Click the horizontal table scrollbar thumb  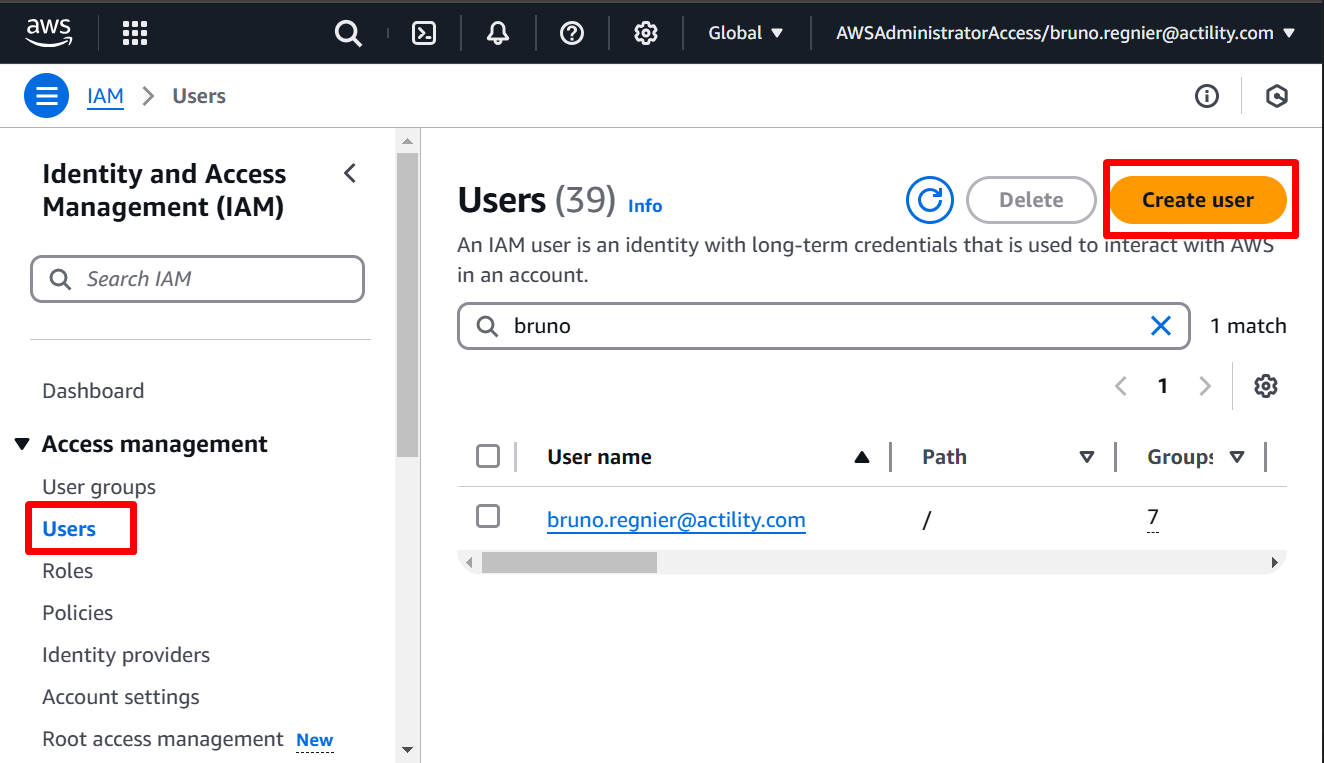pos(569,563)
